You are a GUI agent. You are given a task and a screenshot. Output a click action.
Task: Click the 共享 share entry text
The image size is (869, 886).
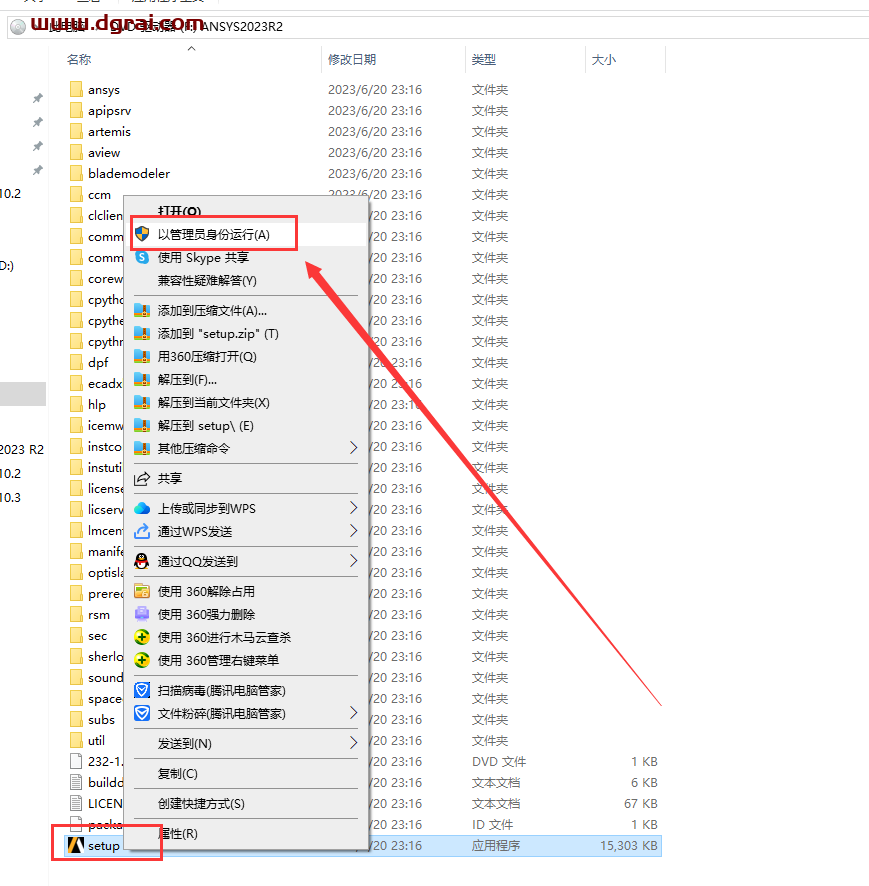170,479
